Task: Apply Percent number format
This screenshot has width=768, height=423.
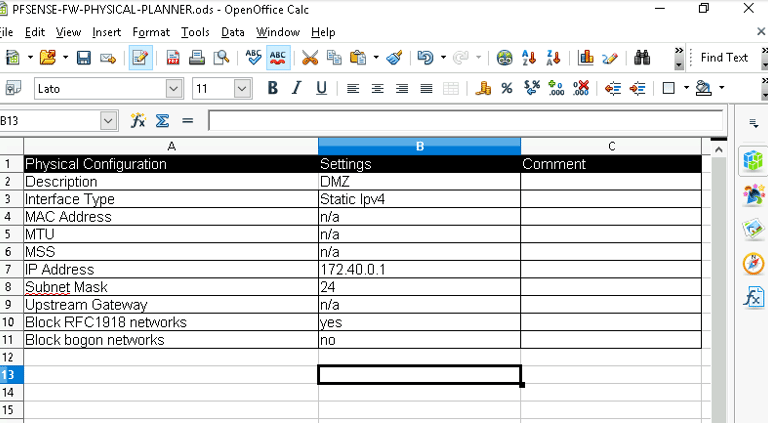Action: point(507,89)
